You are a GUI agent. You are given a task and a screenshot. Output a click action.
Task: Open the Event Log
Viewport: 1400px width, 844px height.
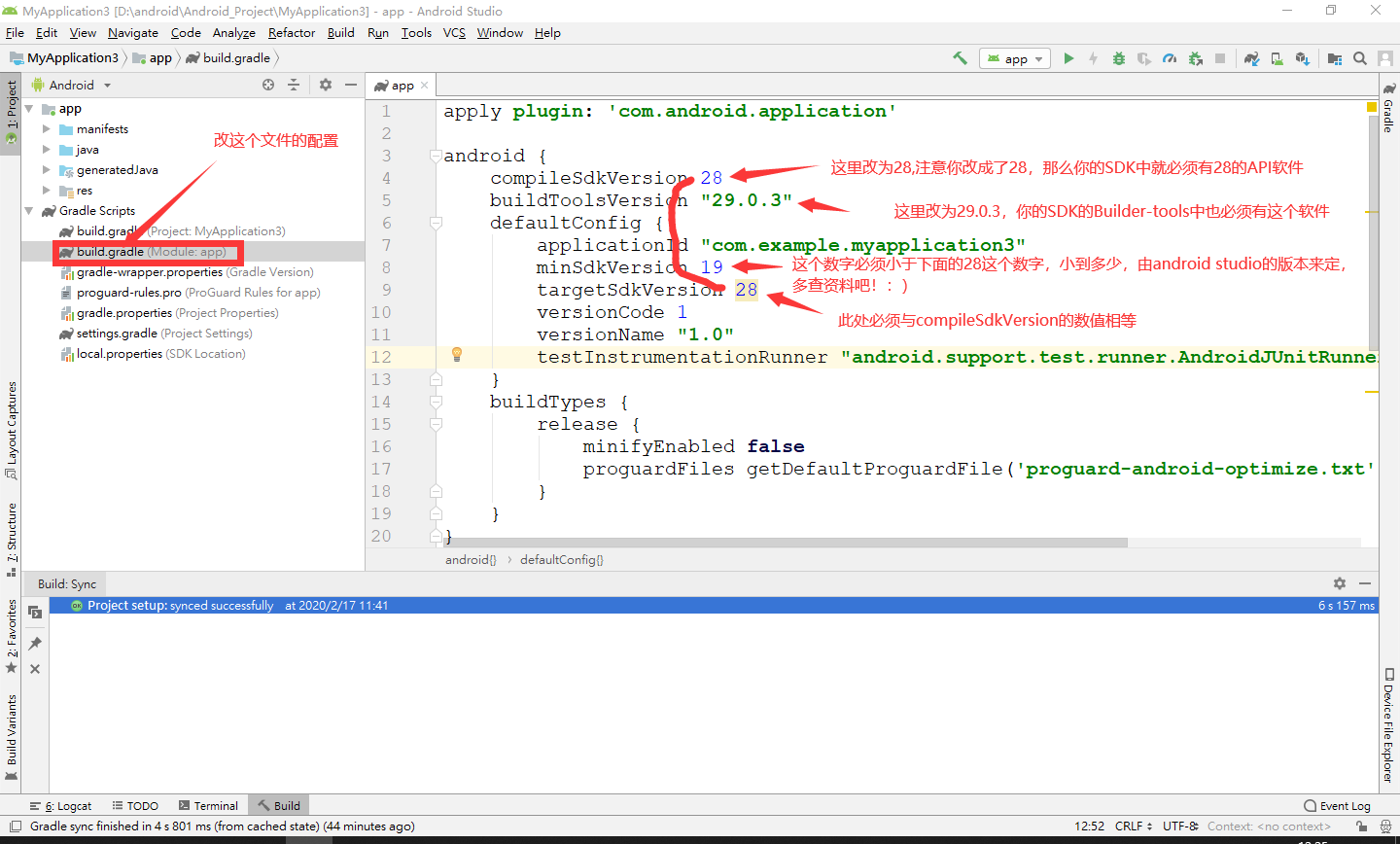pyautogui.click(x=1337, y=806)
